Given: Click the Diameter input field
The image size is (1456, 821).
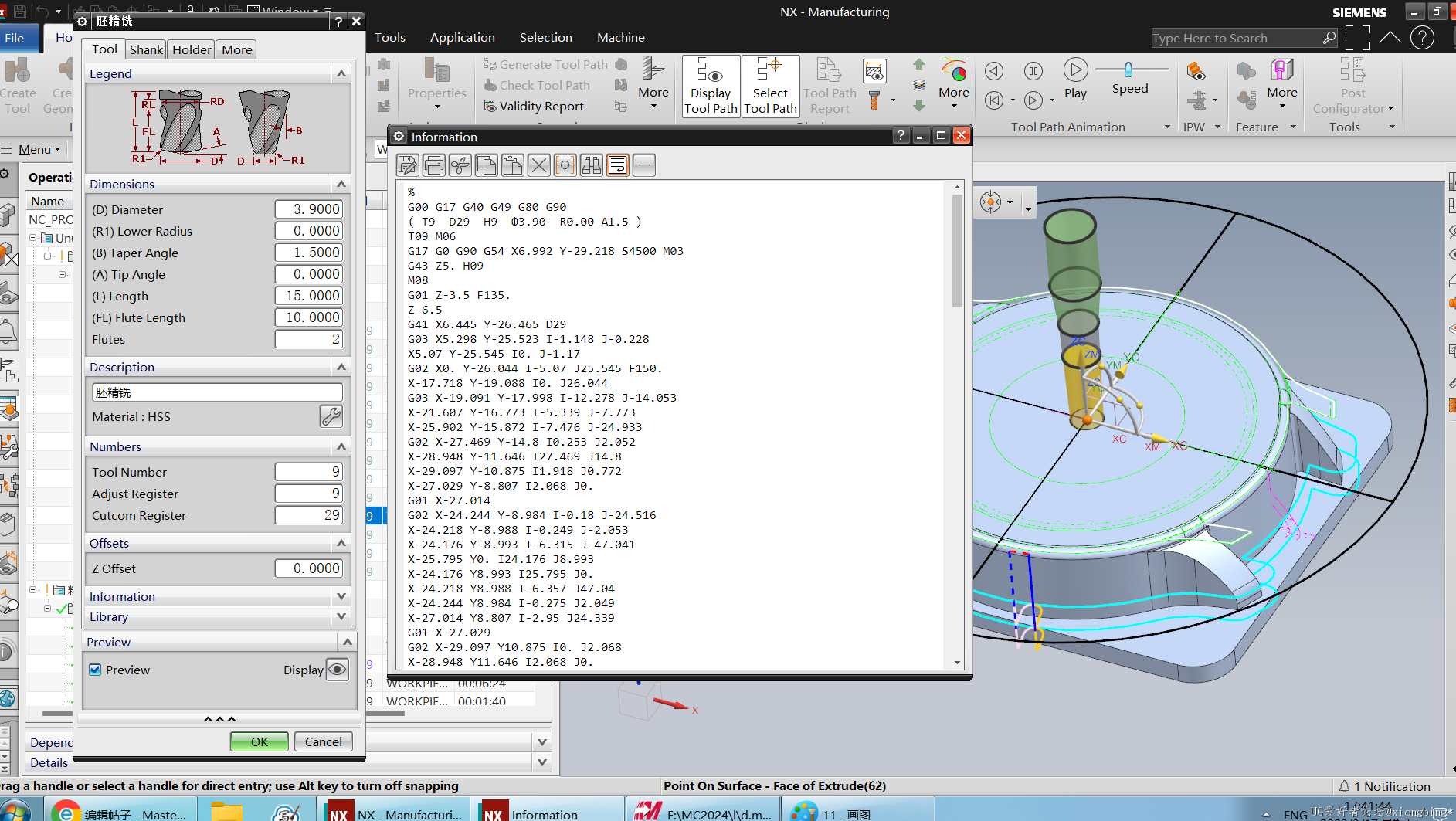Looking at the screenshot, I should [x=308, y=209].
